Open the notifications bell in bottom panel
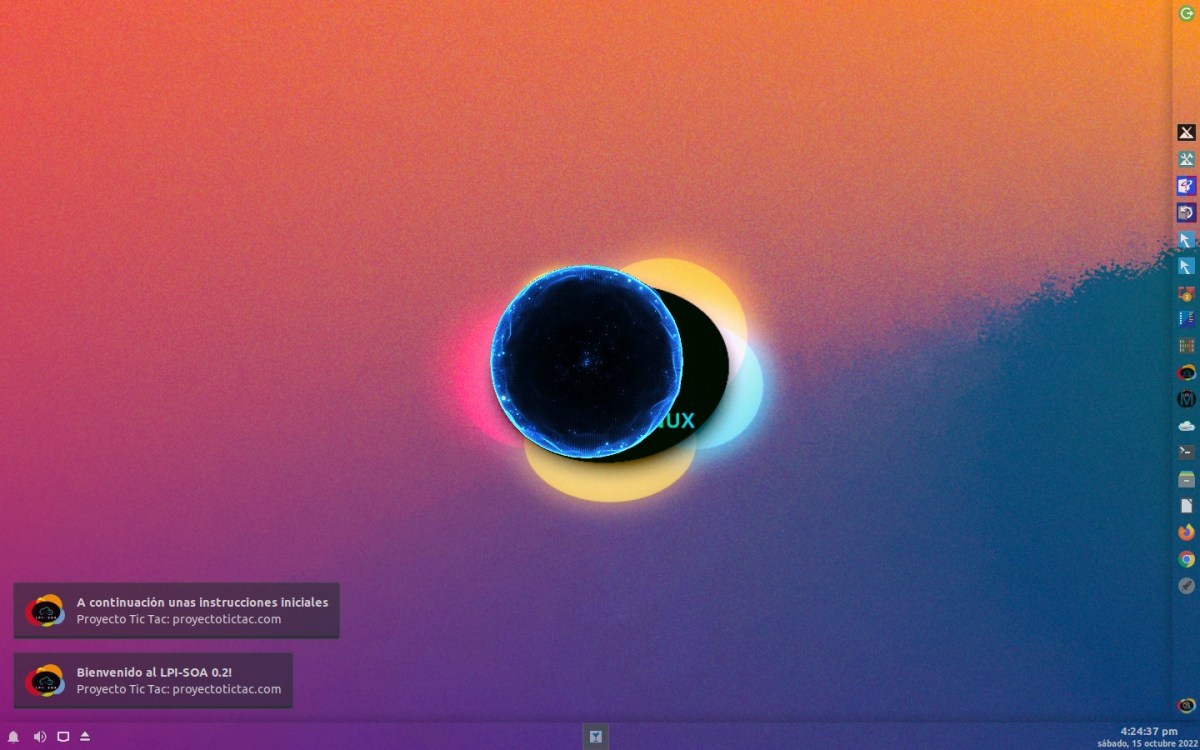This screenshot has width=1200, height=750. coord(14,737)
